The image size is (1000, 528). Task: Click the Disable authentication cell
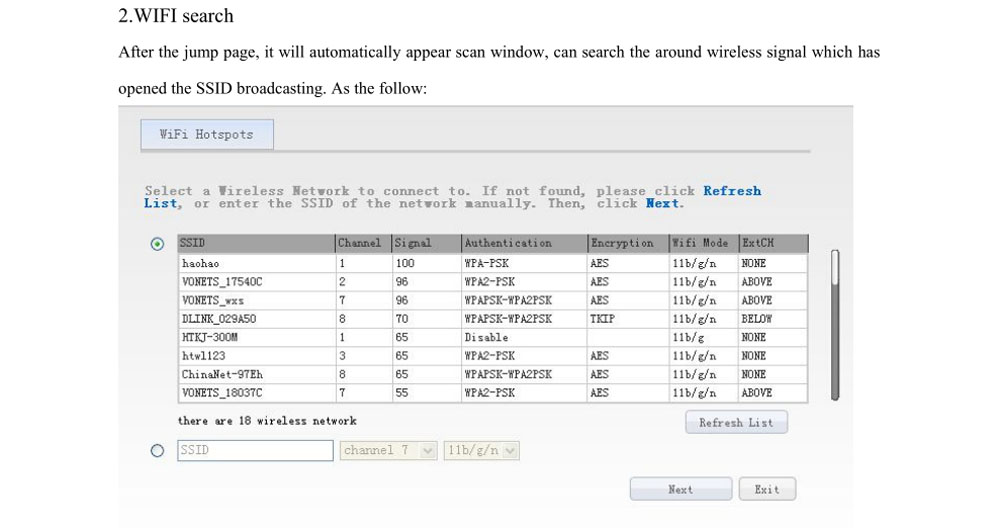(x=524, y=337)
